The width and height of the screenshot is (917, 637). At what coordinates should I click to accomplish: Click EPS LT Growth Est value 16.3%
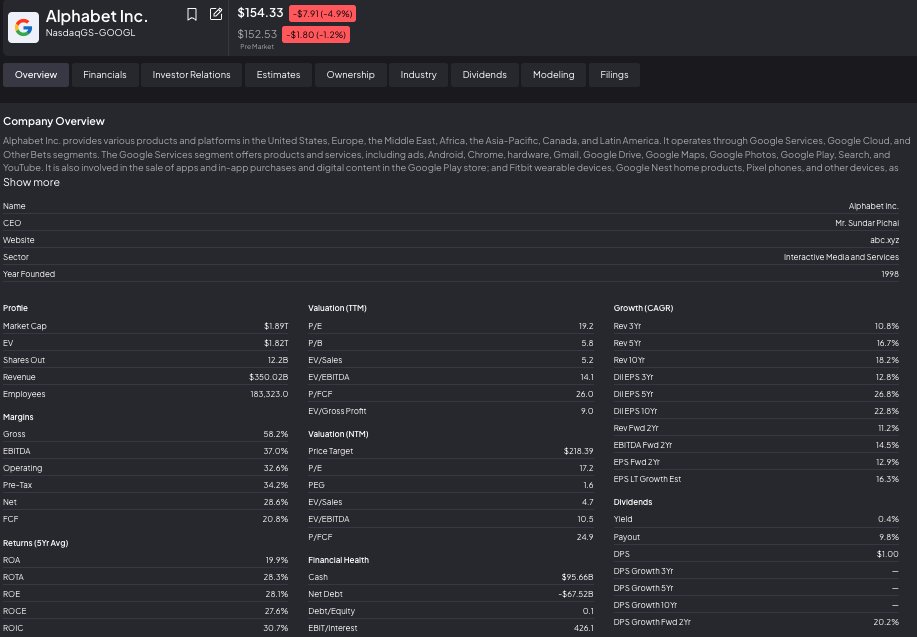pos(887,478)
